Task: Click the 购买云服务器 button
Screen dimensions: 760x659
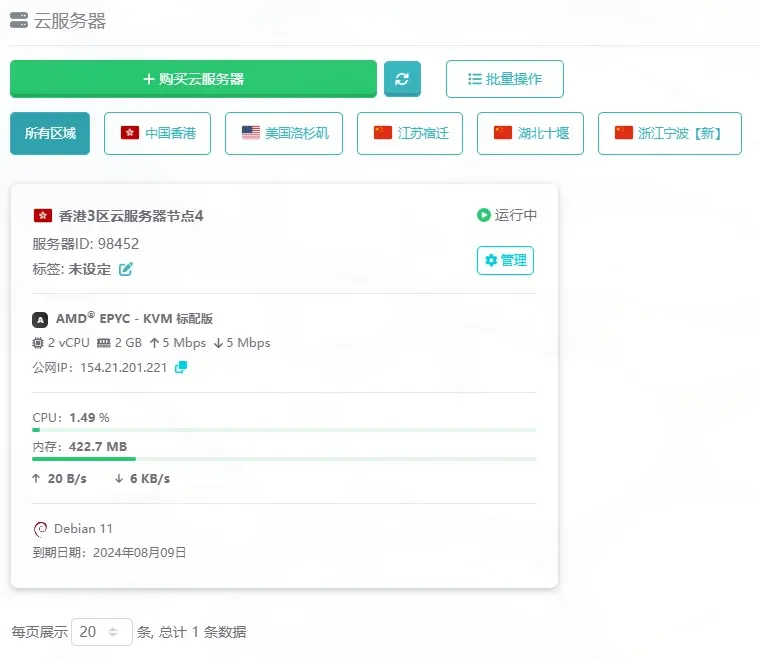Action: pos(193,79)
